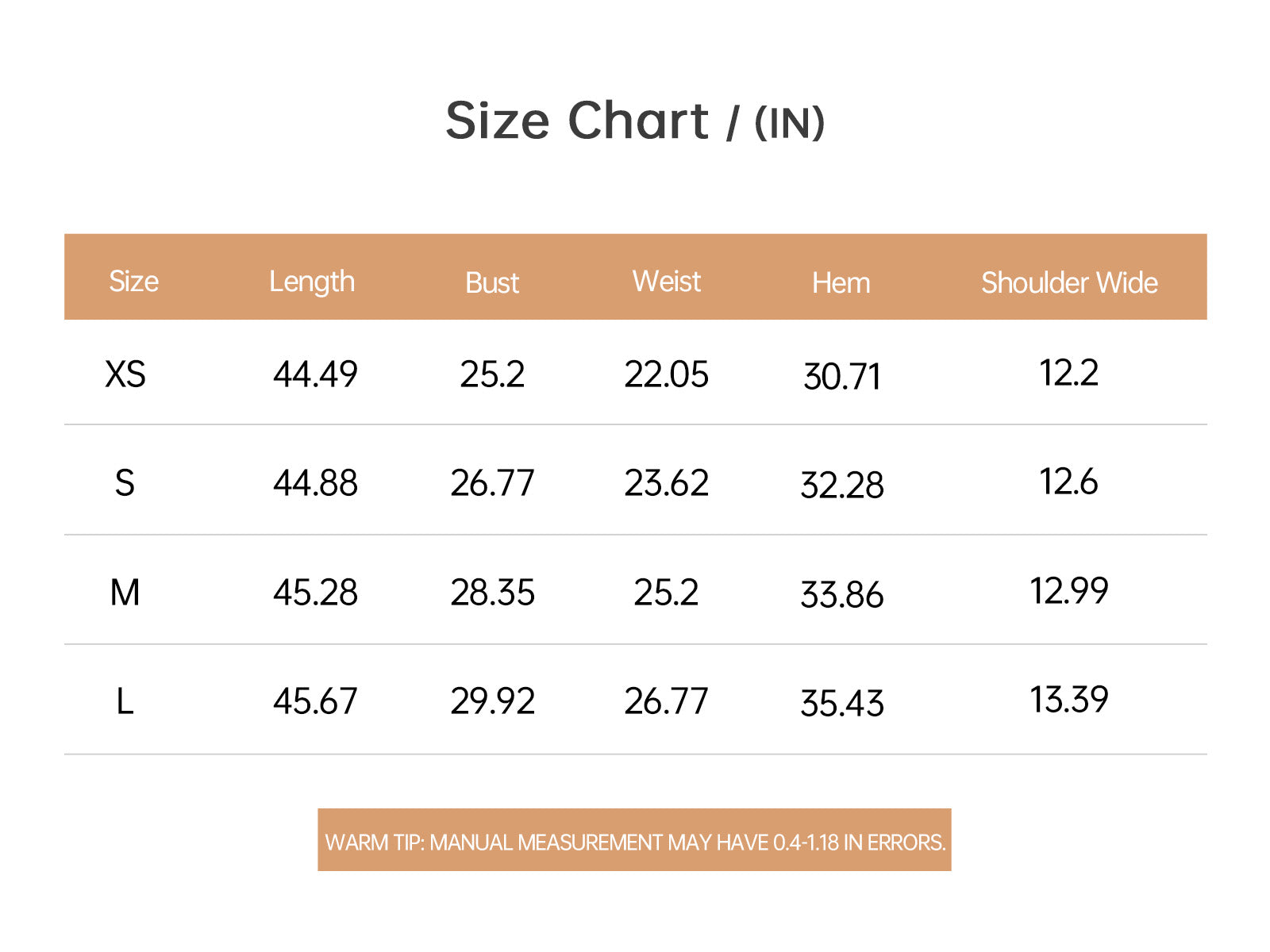This screenshot has height=952, width=1270.
Task: Select the Length column header
Action: [312, 282]
